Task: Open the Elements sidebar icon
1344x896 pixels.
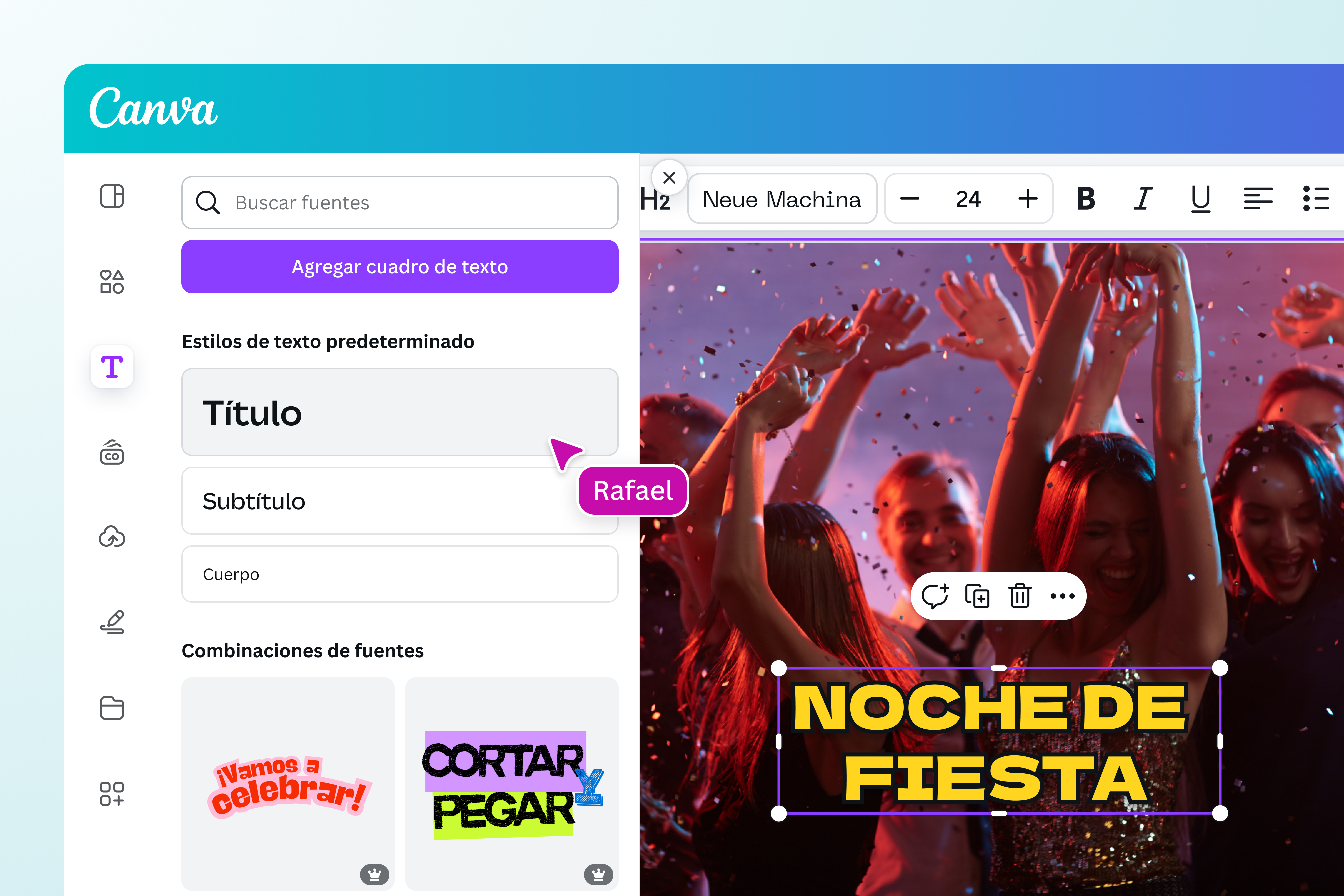Action: click(112, 282)
